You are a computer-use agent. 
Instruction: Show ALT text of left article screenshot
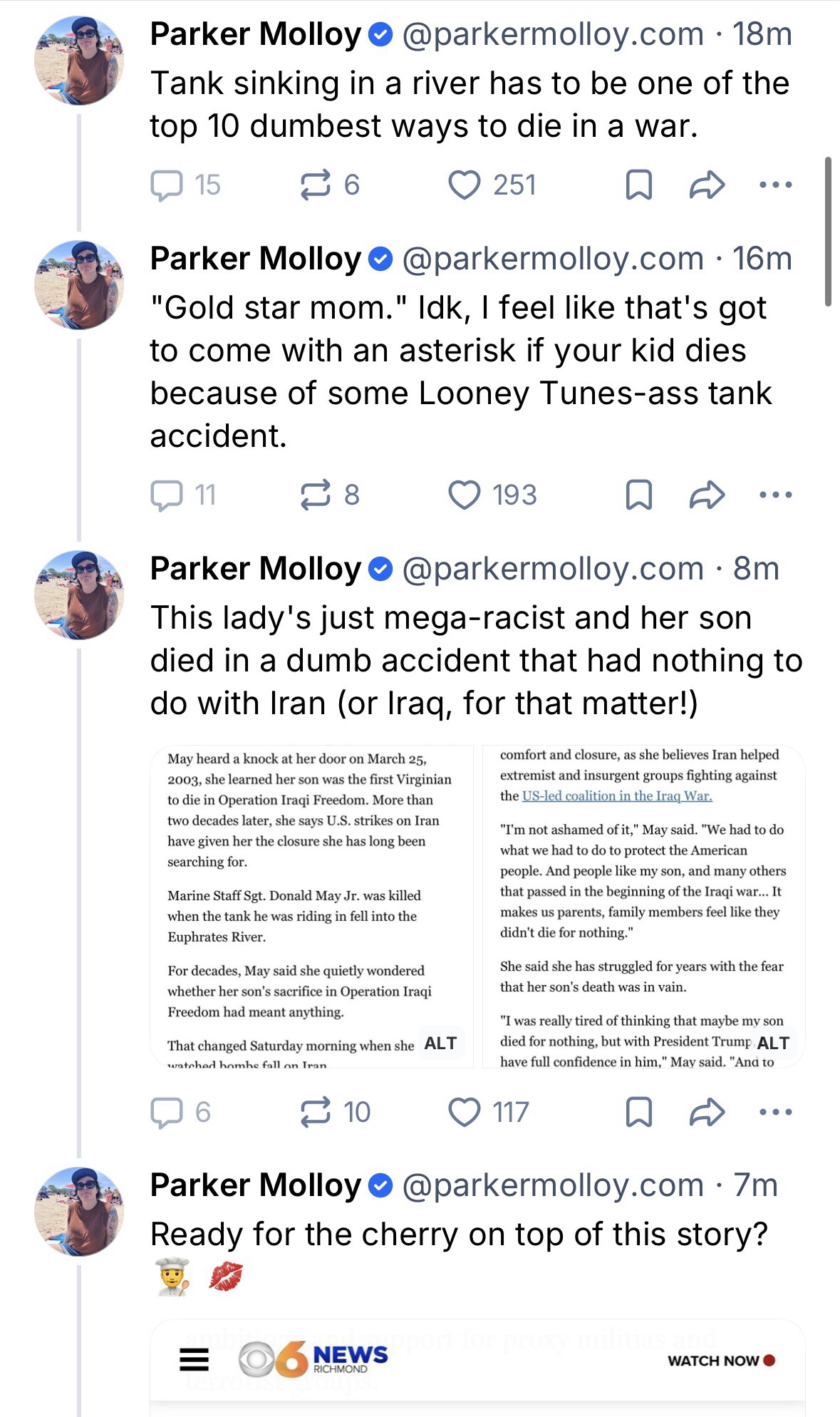click(x=440, y=1044)
